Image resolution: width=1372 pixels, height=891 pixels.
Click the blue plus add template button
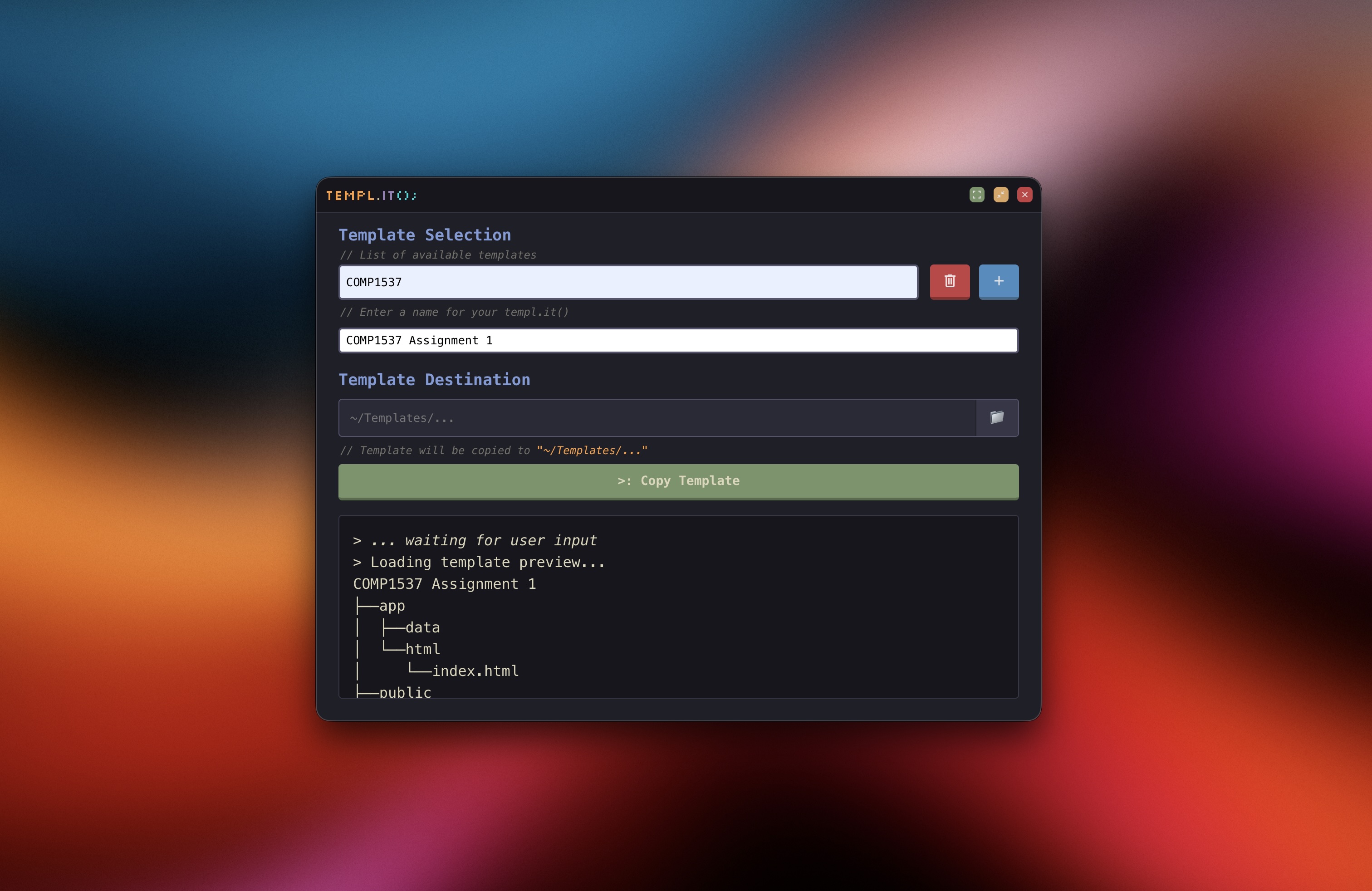[999, 281]
